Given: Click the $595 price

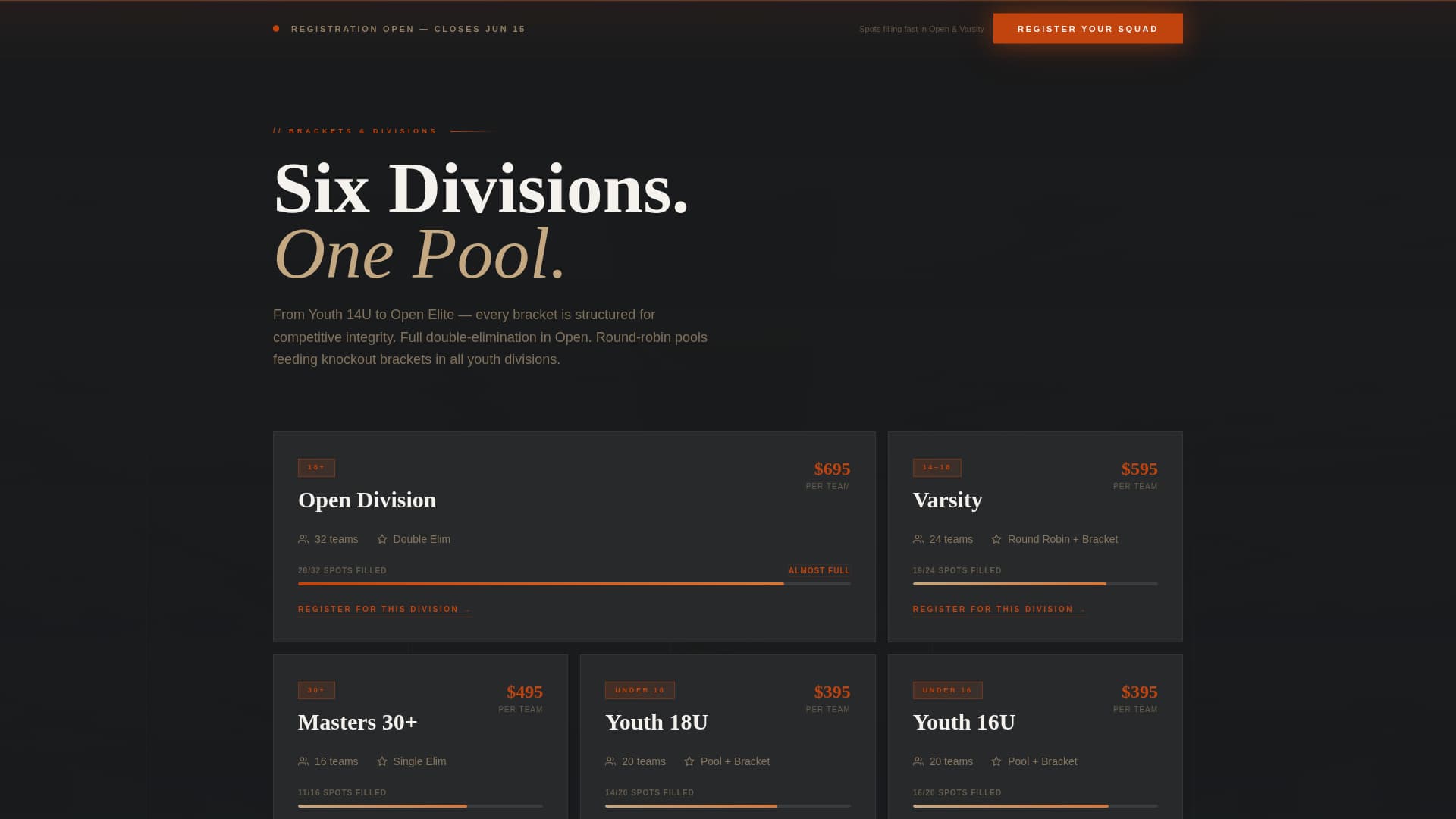Looking at the screenshot, I should click(x=1139, y=469).
